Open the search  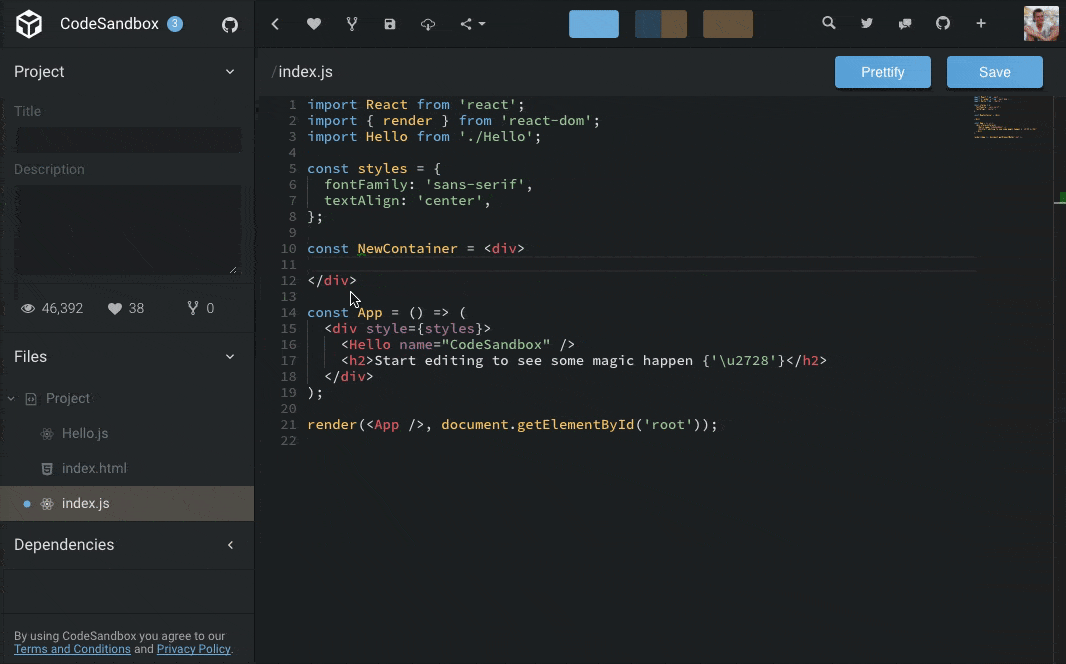[828, 22]
